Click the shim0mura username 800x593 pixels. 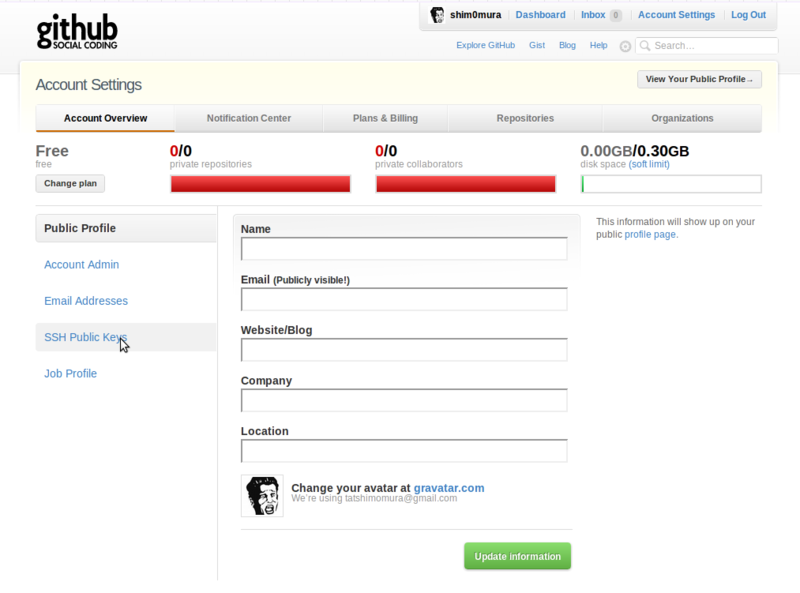476,15
